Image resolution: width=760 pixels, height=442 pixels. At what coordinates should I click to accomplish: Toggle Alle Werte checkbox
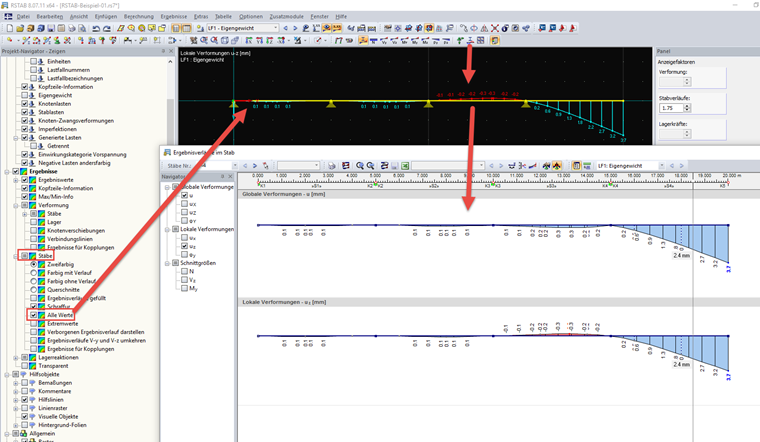click(x=33, y=315)
